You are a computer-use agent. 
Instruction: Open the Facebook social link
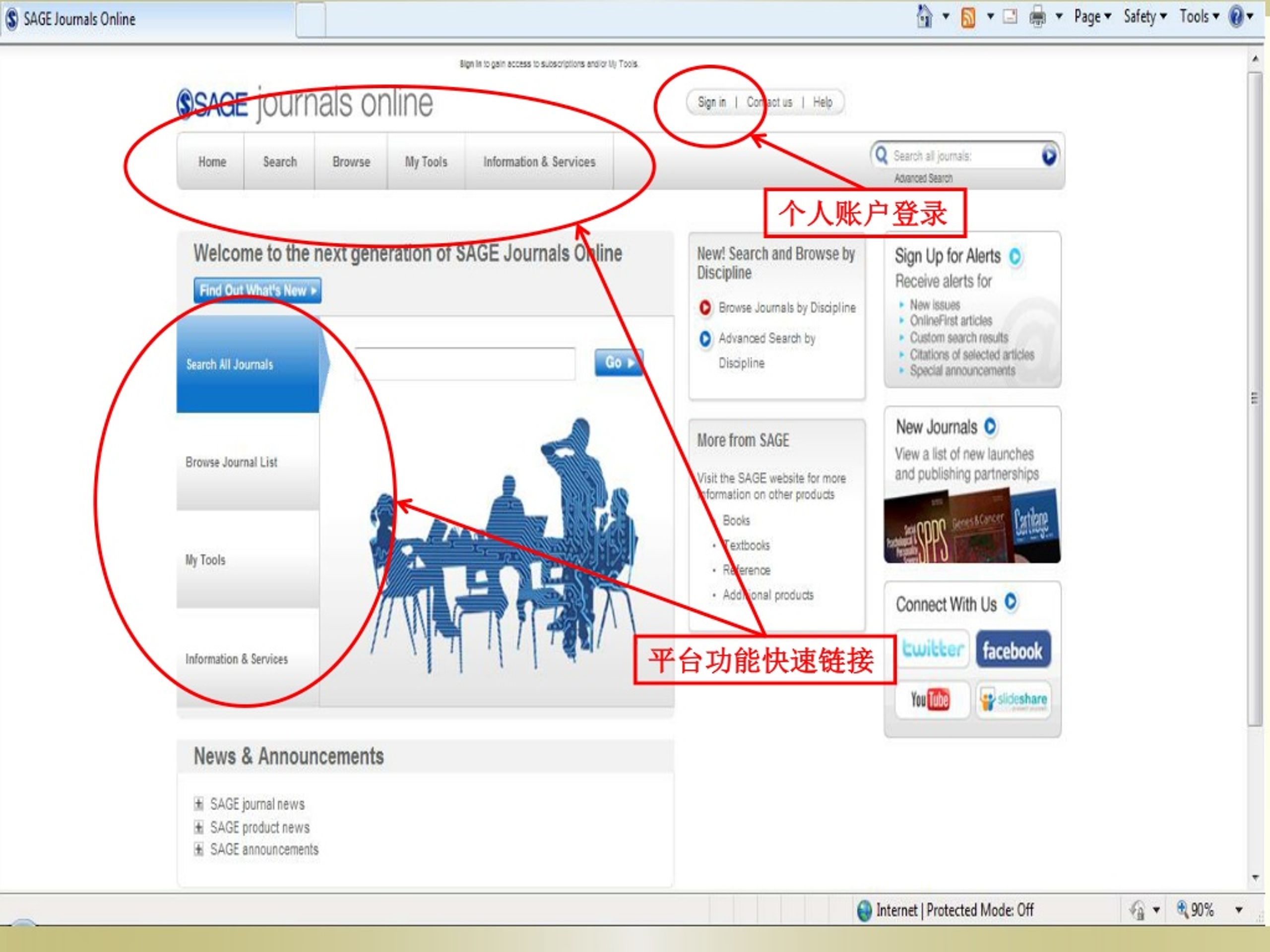(x=1013, y=650)
